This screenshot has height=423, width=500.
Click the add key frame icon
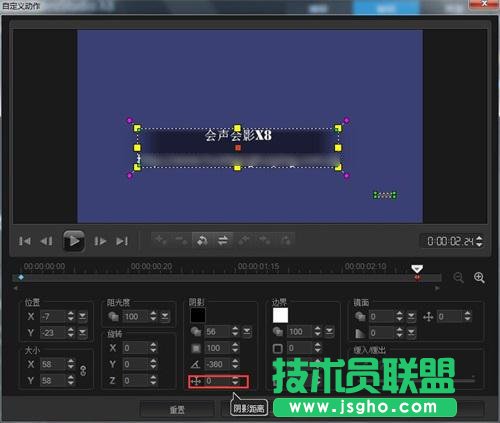(161, 240)
